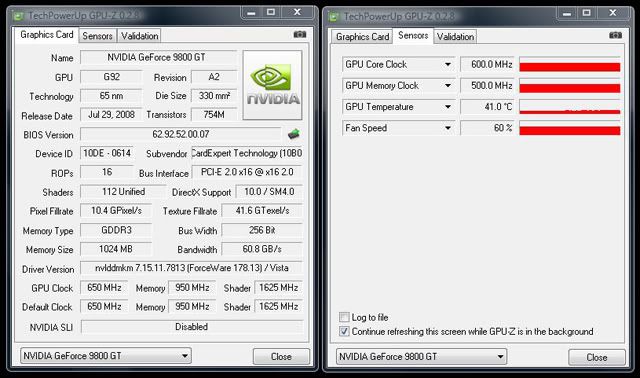The width and height of the screenshot is (640, 378).
Task: Open the Fan Speed sensor dropdown
Action: click(448, 128)
